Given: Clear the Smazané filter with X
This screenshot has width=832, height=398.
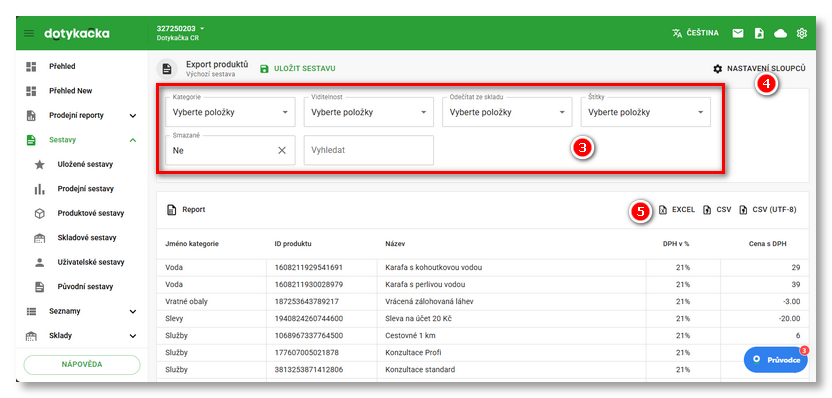Looking at the screenshot, I should (x=282, y=150).
